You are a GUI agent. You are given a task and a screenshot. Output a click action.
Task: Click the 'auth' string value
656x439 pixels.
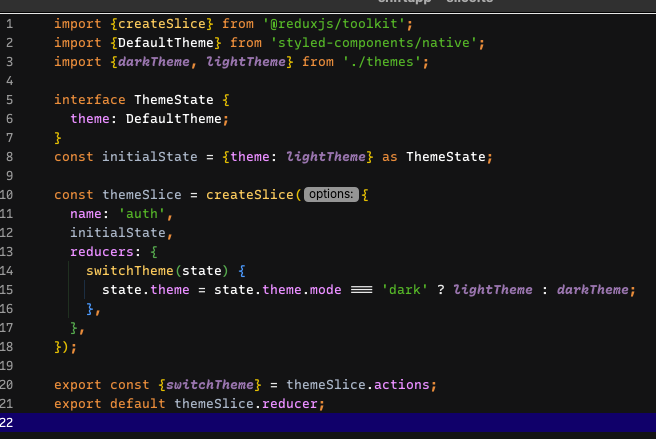[142, 214]
